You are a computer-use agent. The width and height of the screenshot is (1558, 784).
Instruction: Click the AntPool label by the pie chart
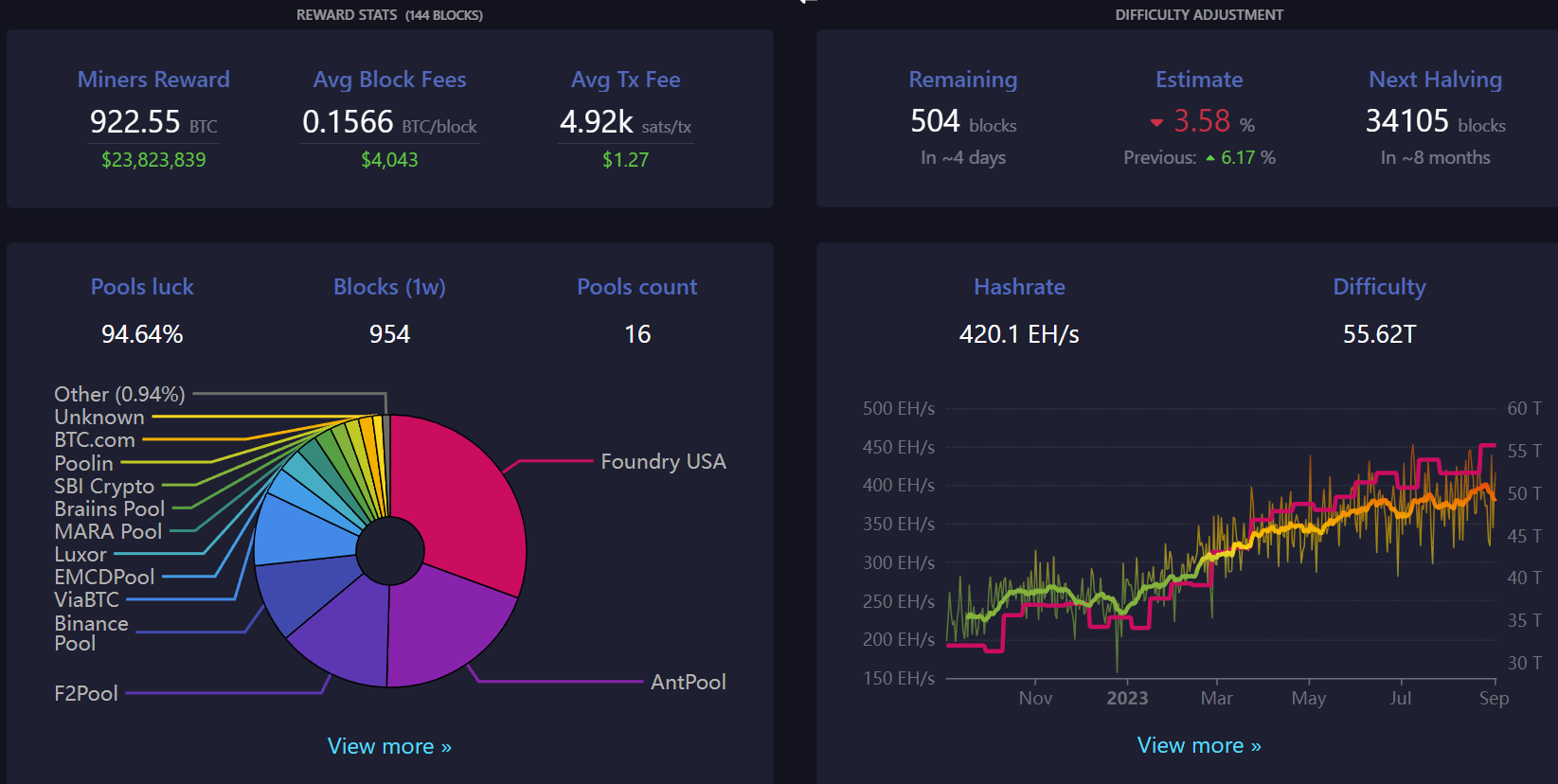point(688,682)
